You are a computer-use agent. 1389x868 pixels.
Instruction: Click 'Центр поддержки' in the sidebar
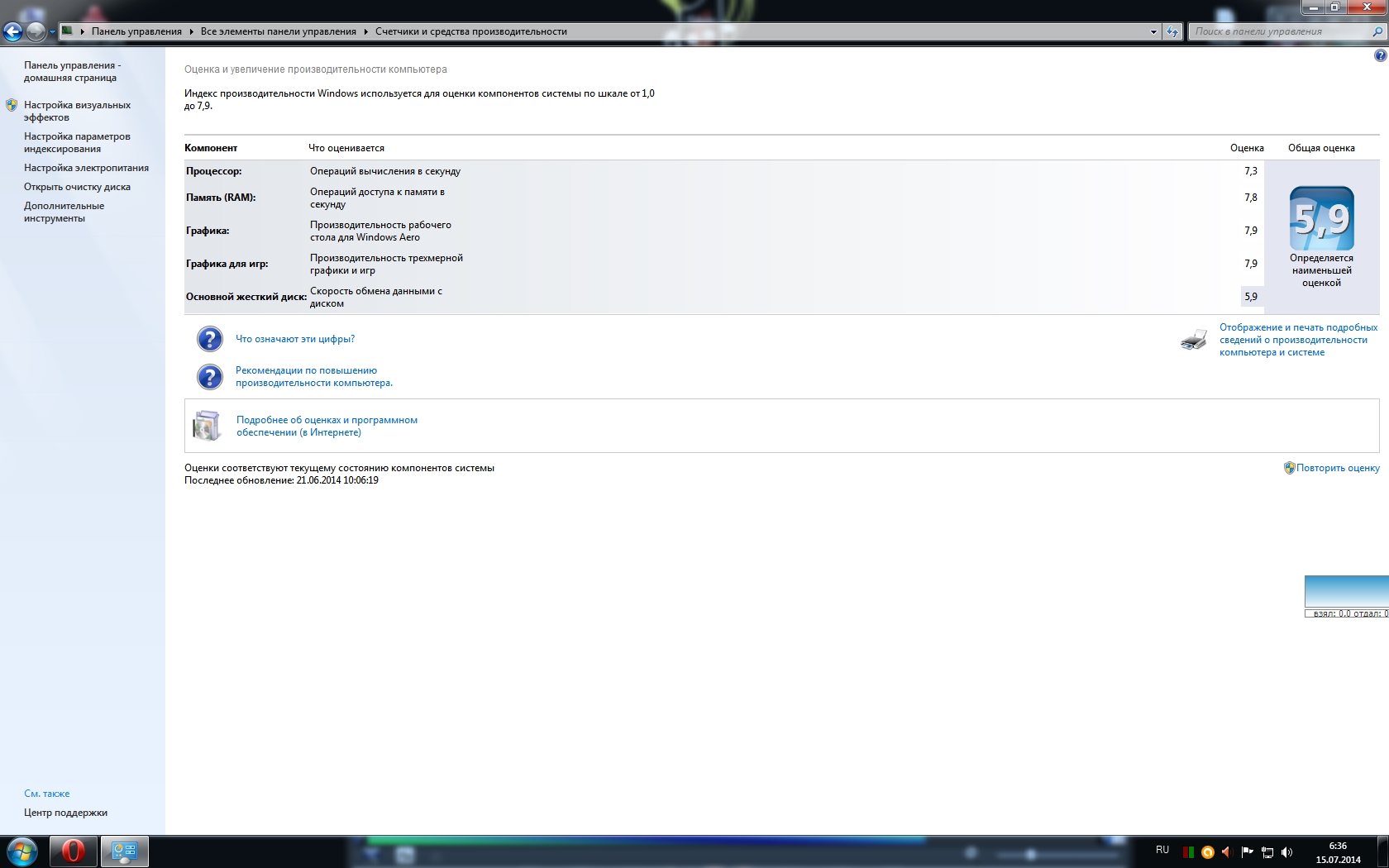65,813
